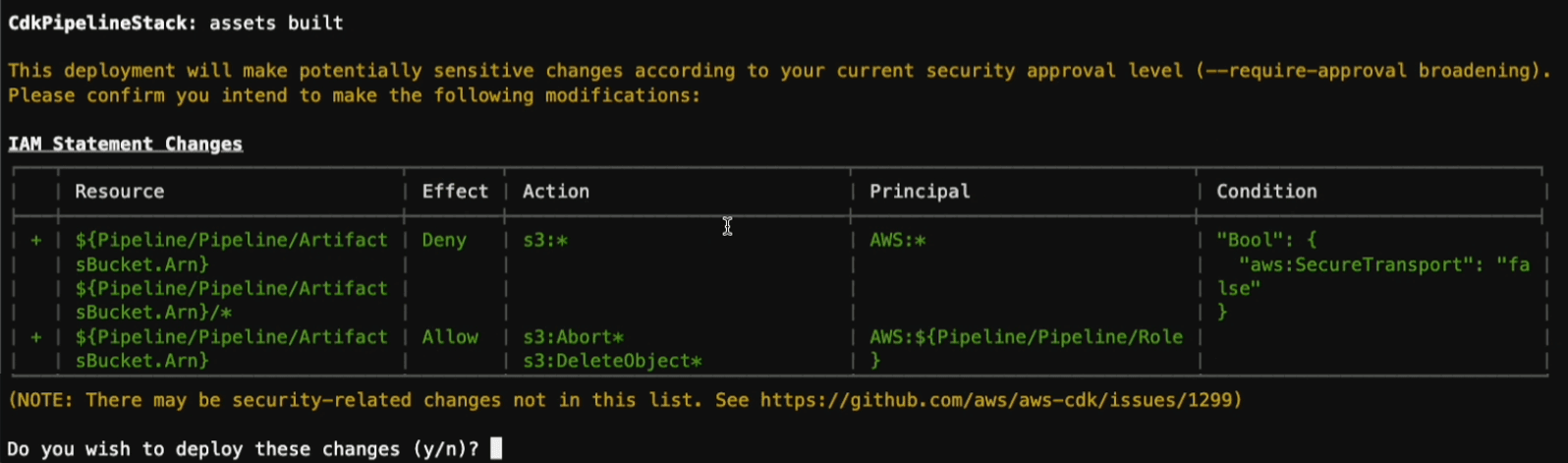Viewport: 1568px width, 463px height.
Task: Click the Allow effect cell
Action: point(450,337)
